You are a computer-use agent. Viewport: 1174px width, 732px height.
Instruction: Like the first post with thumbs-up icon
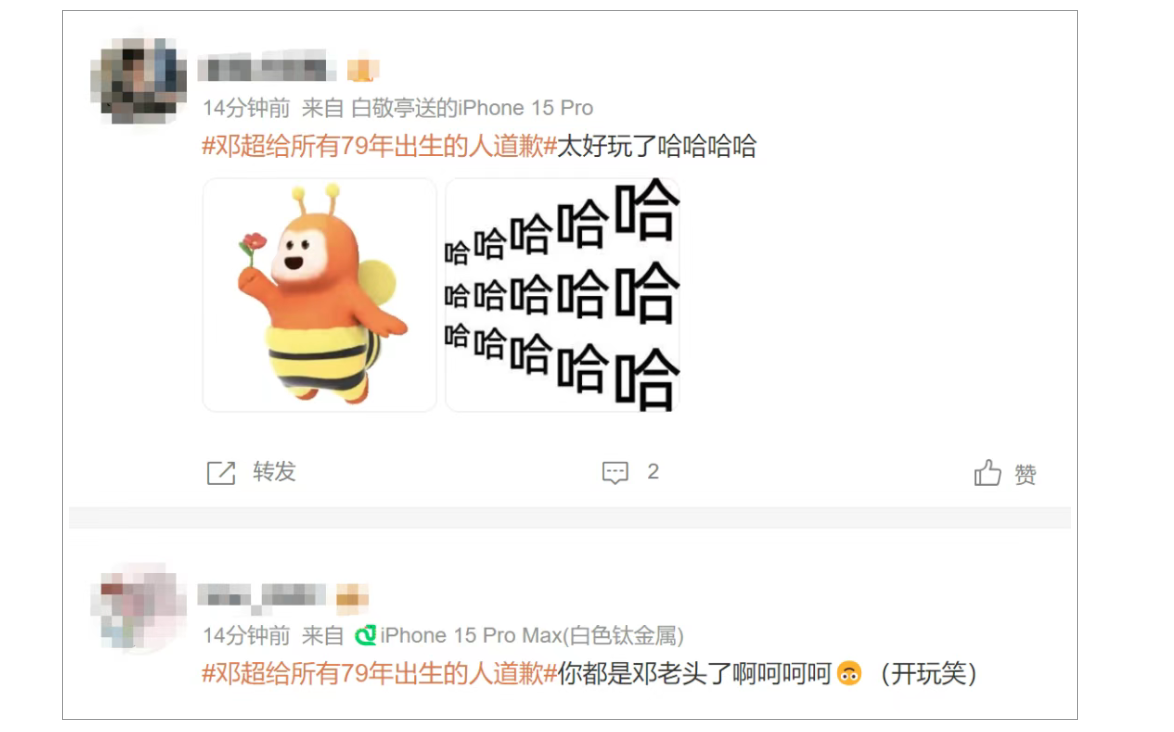point(988,472)
